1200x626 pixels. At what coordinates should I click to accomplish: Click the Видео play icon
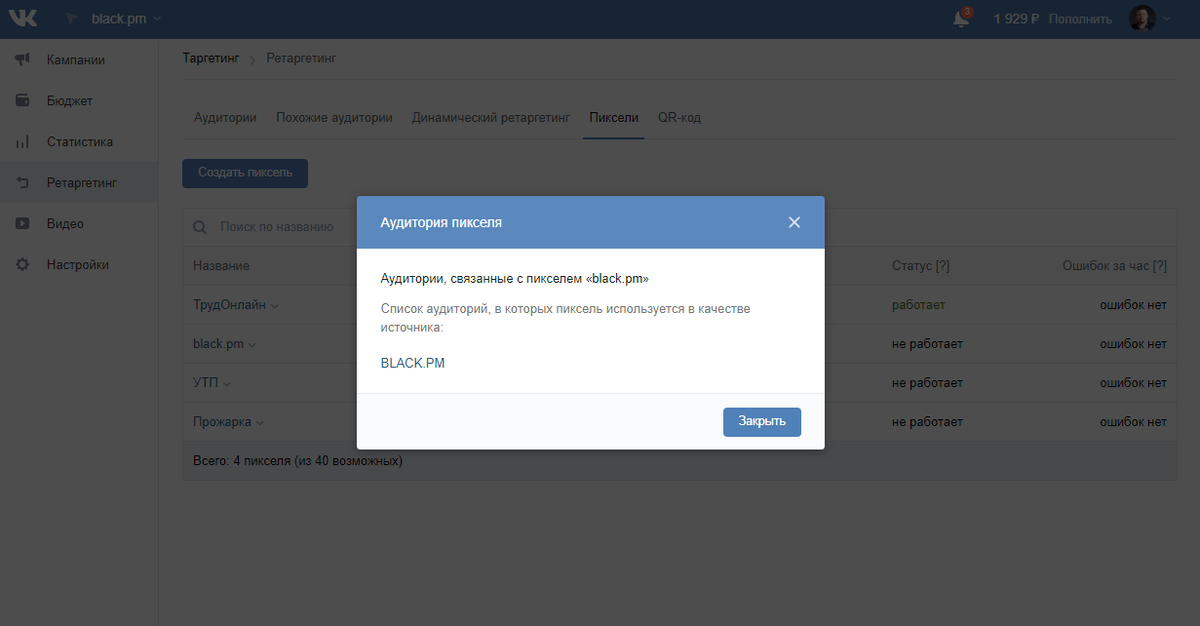22,224
